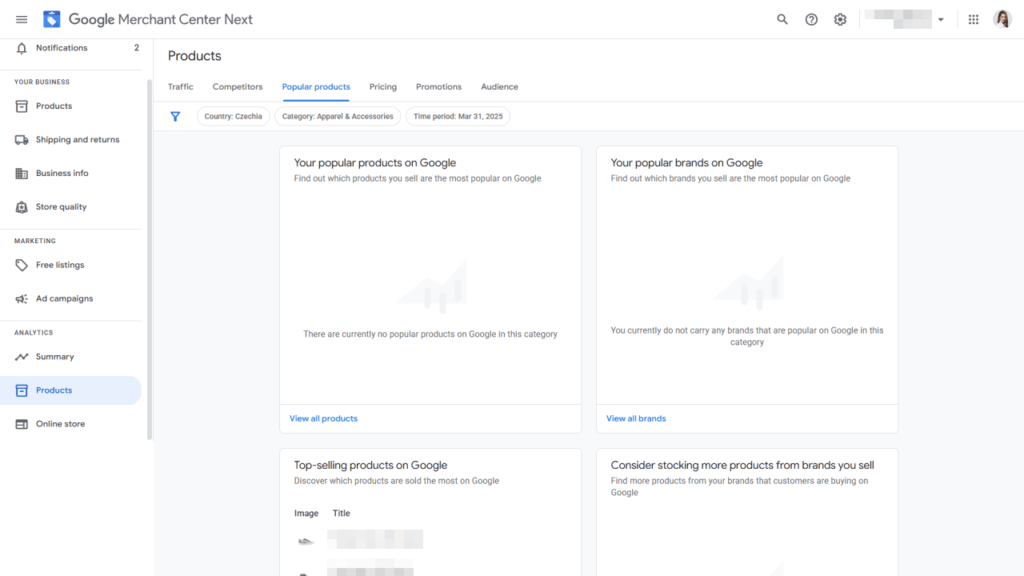
Task: Open the Pricing tab
Action: click(383, 87)
